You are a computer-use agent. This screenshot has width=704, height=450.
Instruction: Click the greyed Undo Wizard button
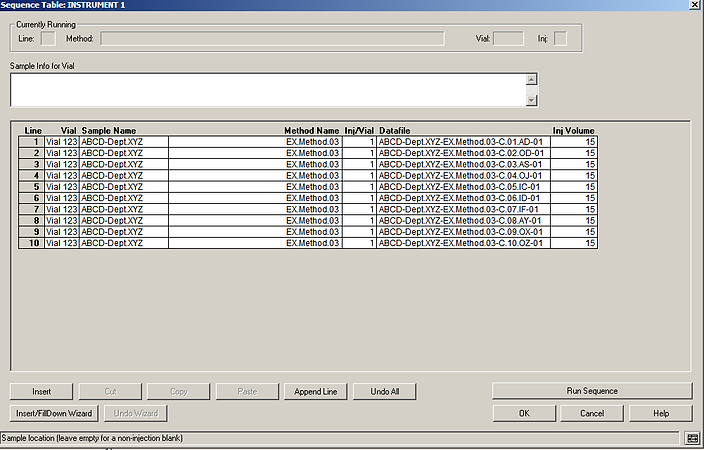coord(136,413)
